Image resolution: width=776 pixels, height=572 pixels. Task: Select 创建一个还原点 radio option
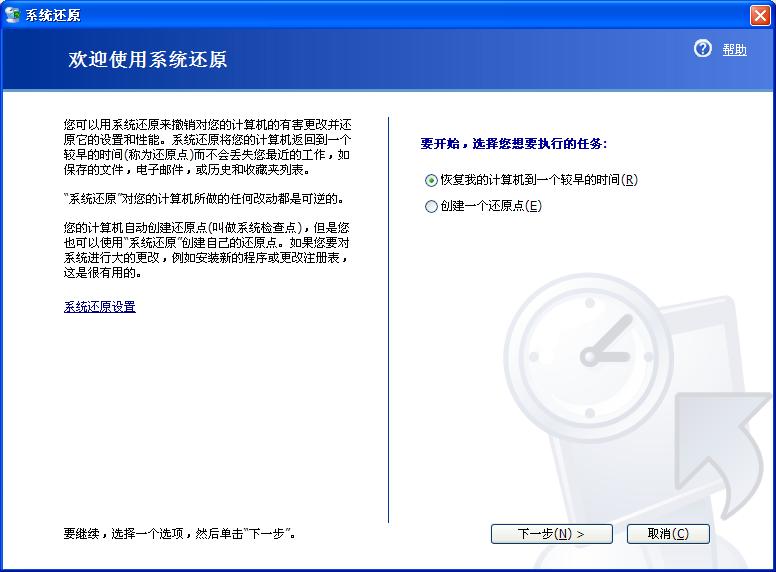click(431, 206)
